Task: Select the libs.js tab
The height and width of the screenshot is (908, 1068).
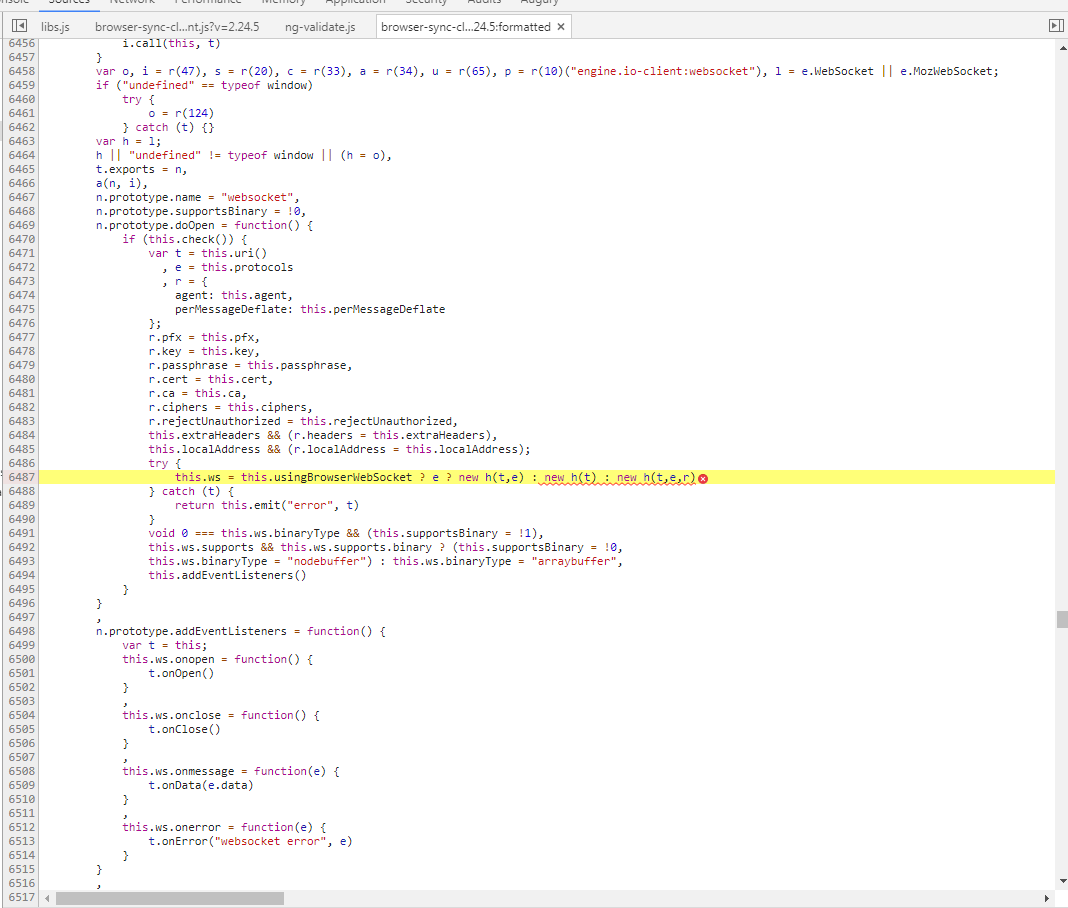Action: (55, 27)
